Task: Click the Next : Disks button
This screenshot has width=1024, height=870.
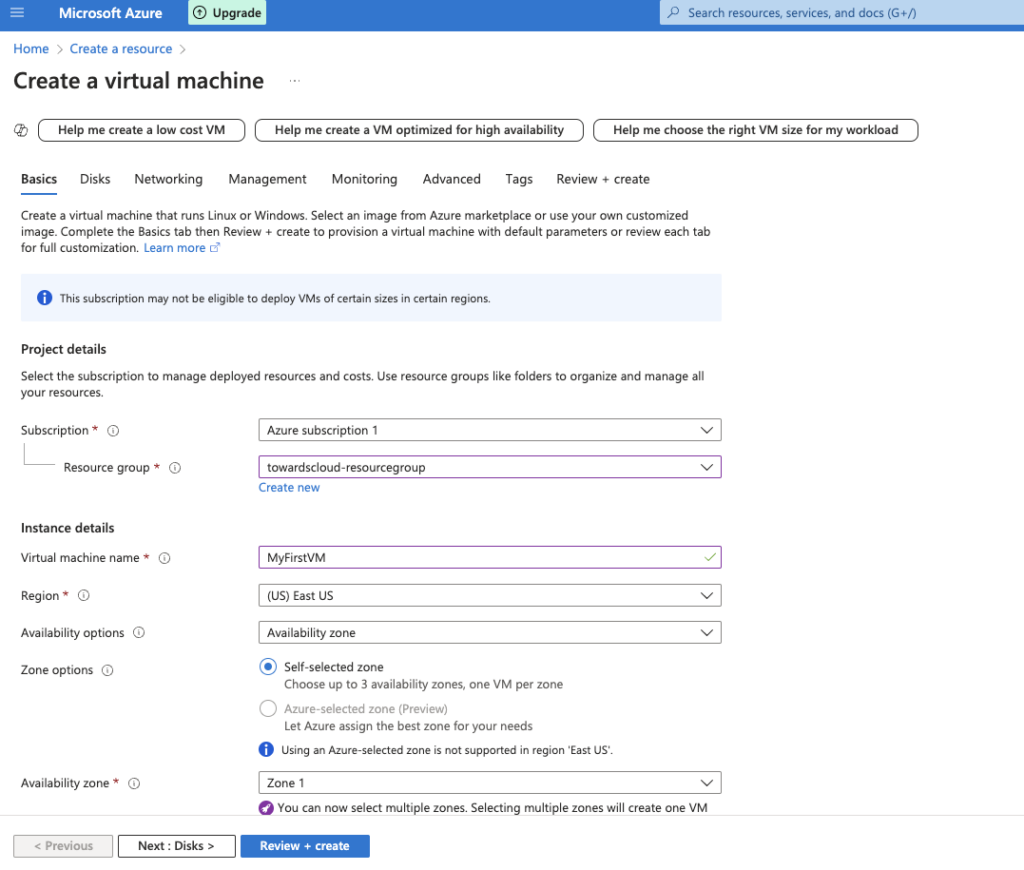Action: (x=176, y=846)
